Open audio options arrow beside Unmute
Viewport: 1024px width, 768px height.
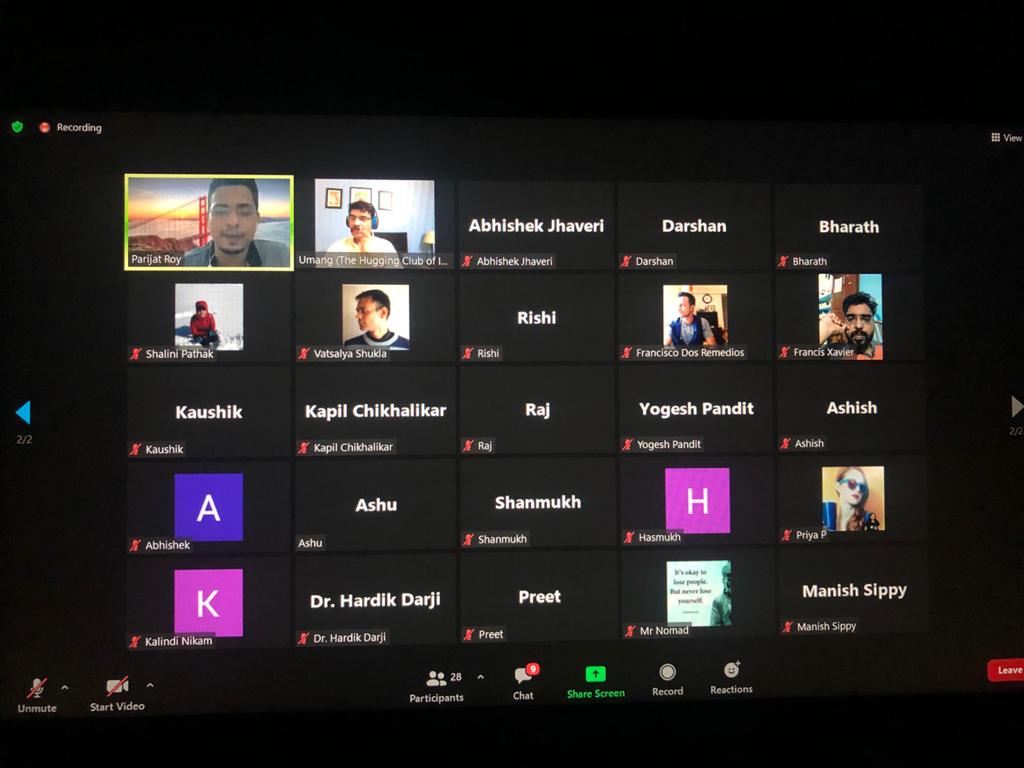(x=65, y=688)
